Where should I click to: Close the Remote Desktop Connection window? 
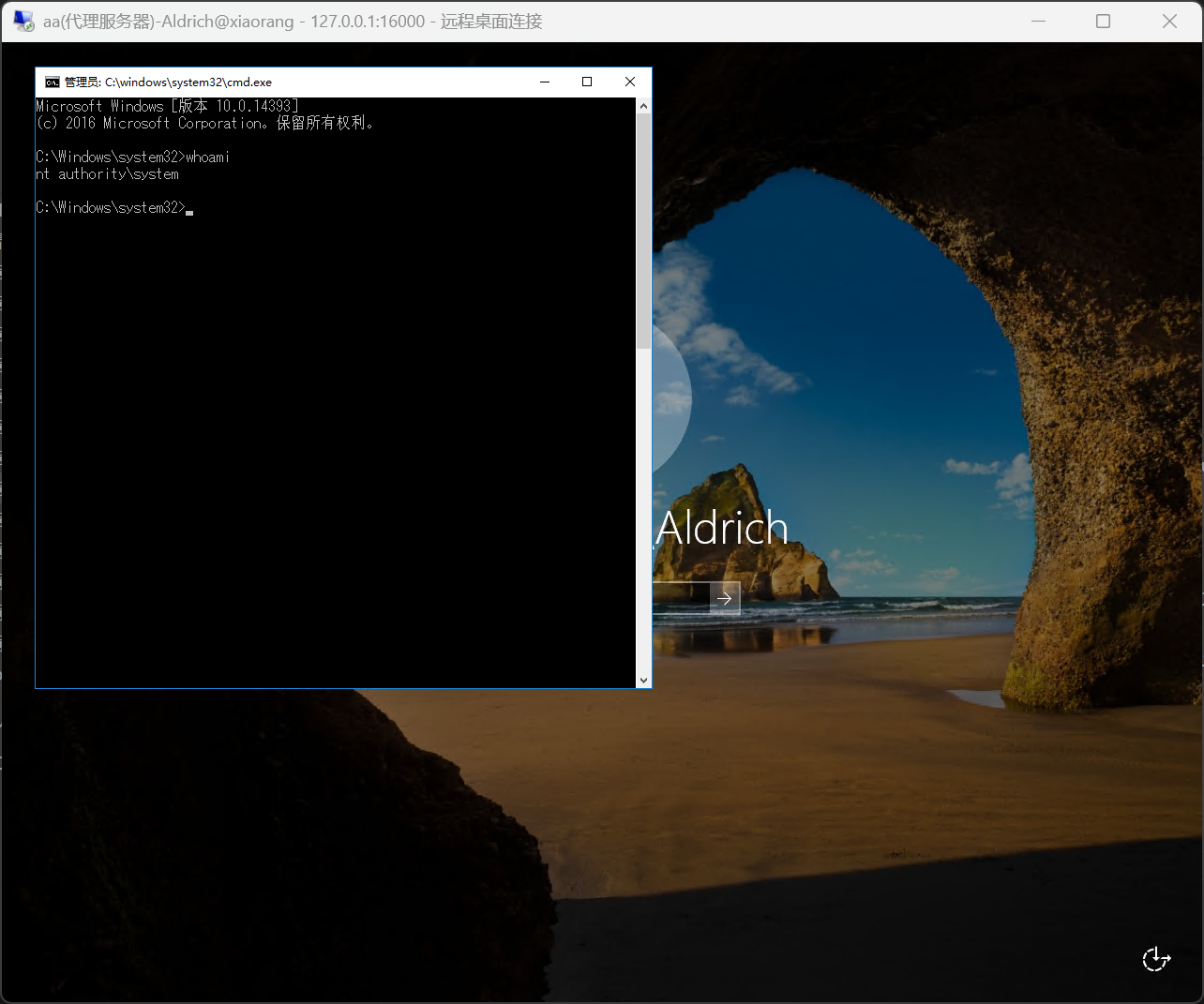coord(1169,21)
